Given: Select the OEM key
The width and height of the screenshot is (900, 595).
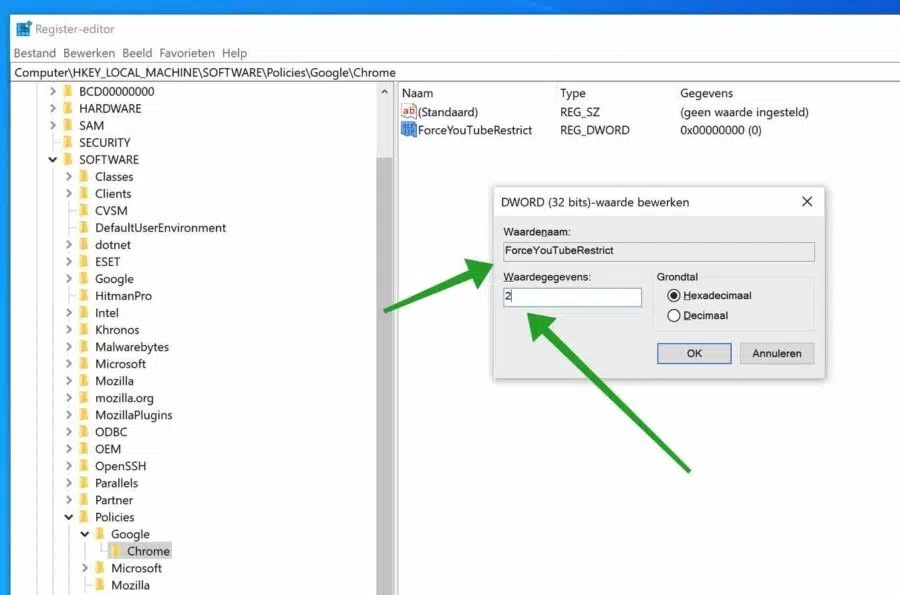Looking at the screenshot, I should pyautogui.click(x=108, y=449).
